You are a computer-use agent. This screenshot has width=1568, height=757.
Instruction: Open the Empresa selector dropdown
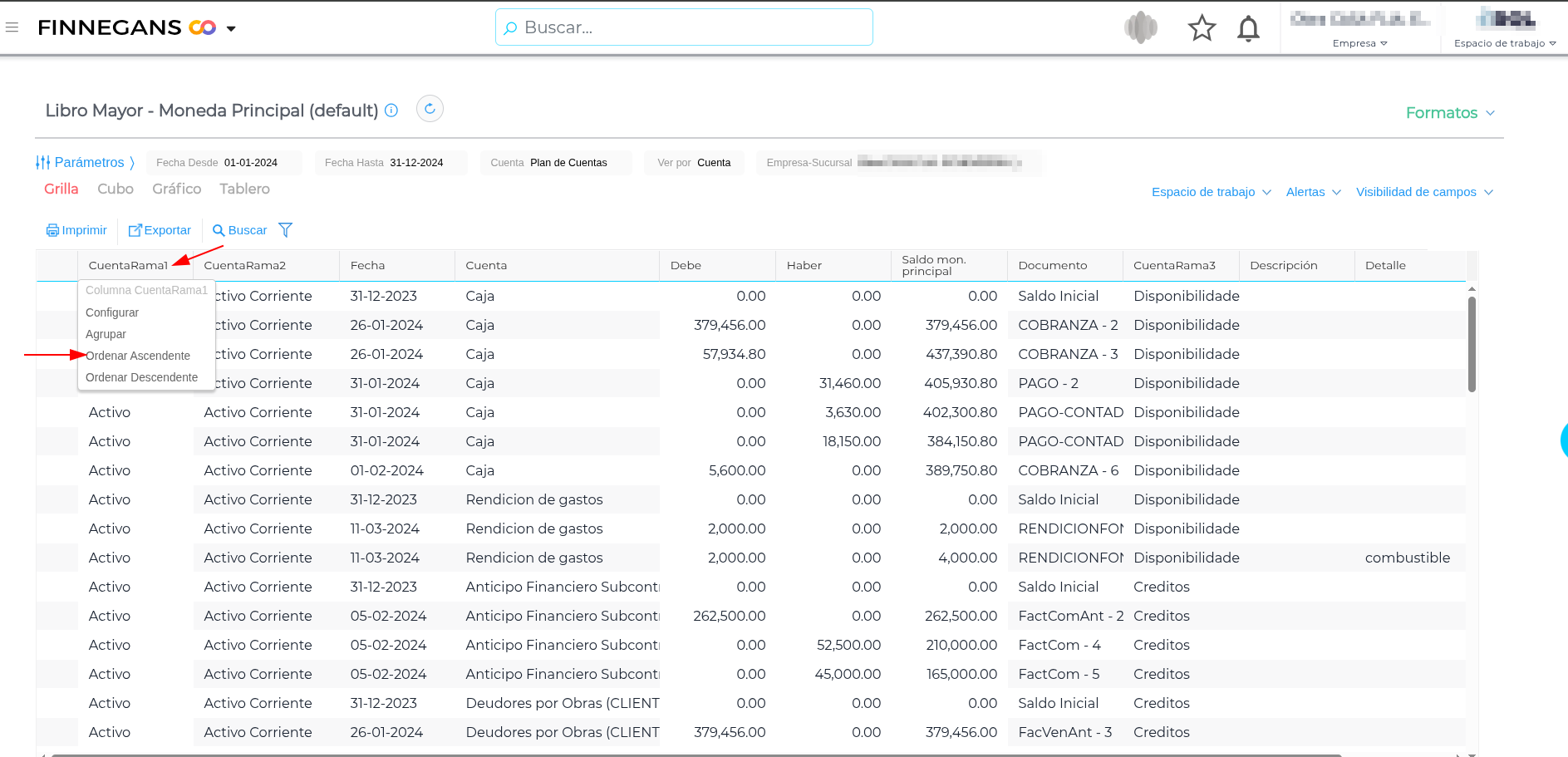tap(1359, 43)
